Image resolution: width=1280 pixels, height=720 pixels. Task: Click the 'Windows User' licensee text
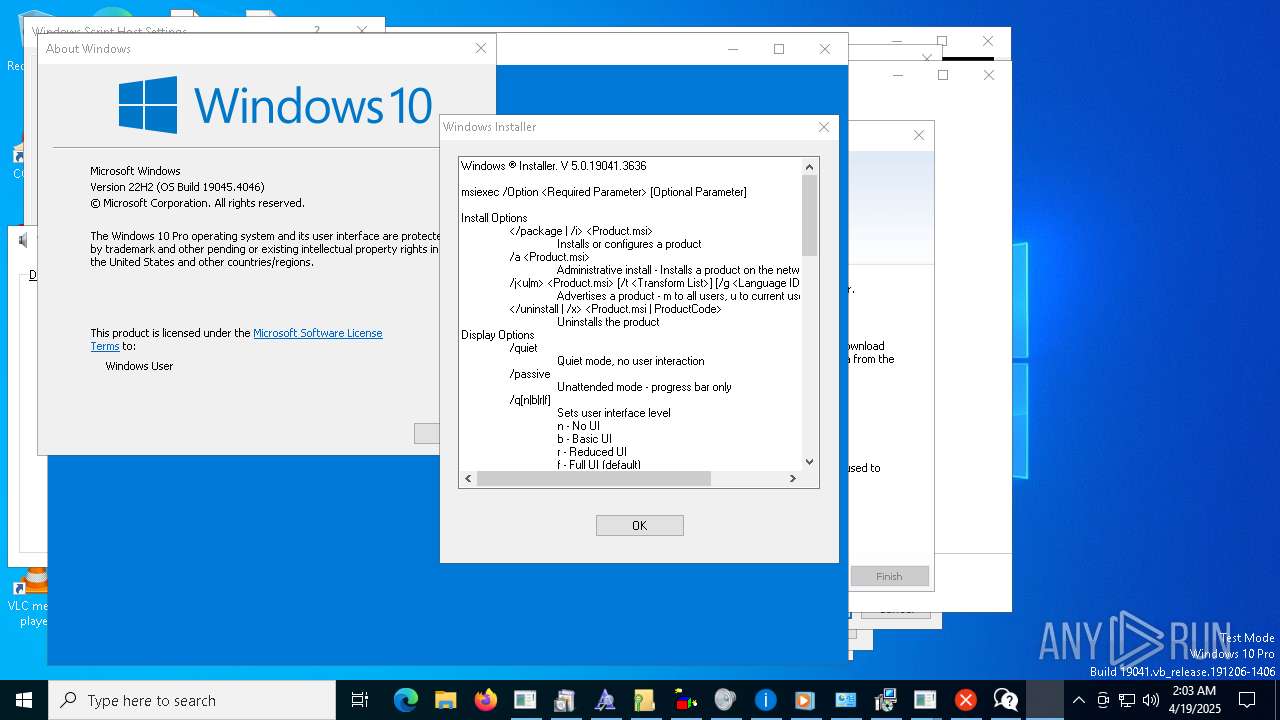coord(139,366)
